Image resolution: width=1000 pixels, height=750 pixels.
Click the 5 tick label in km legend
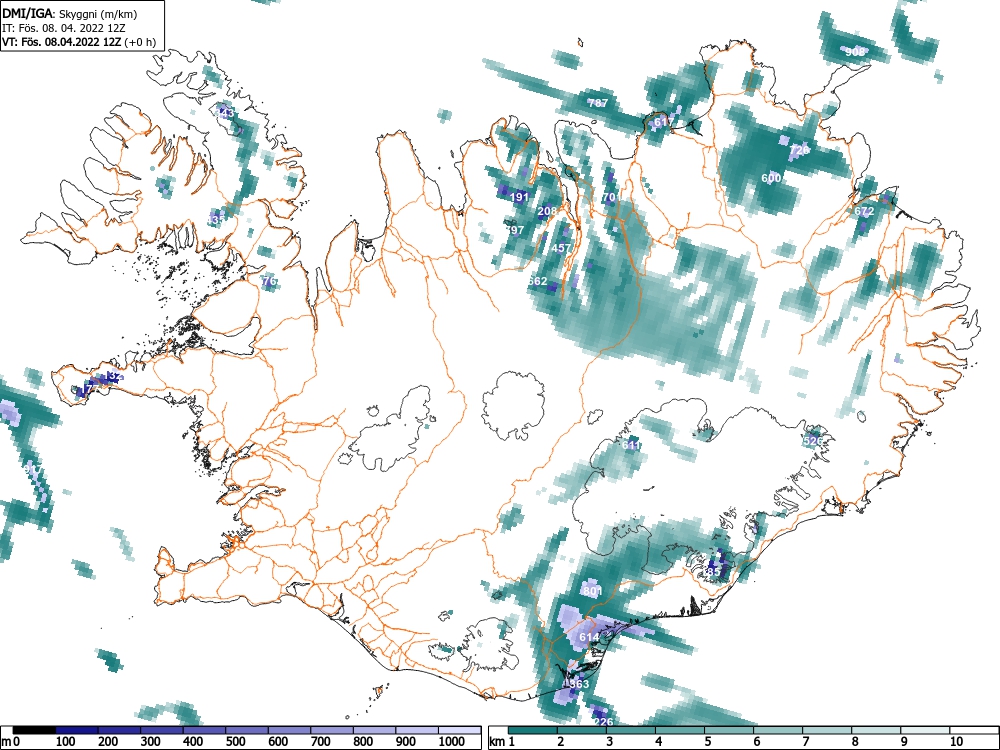[x=707, y=742]
